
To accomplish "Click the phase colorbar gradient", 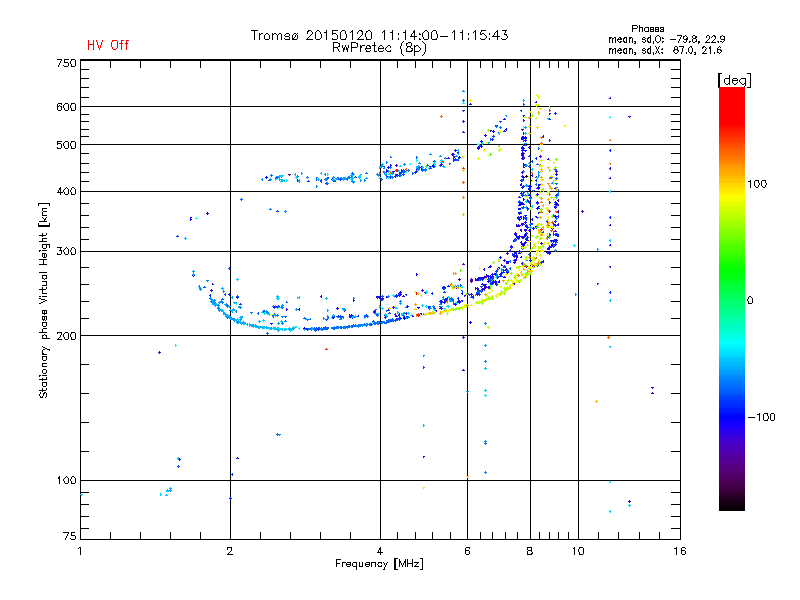I will tap(732, 298).
